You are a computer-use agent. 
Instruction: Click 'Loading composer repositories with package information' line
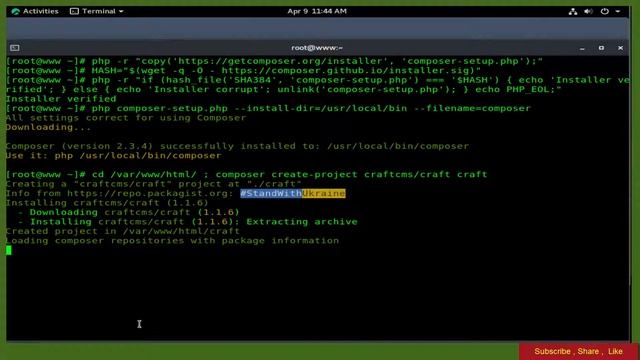tap(172, 240)
